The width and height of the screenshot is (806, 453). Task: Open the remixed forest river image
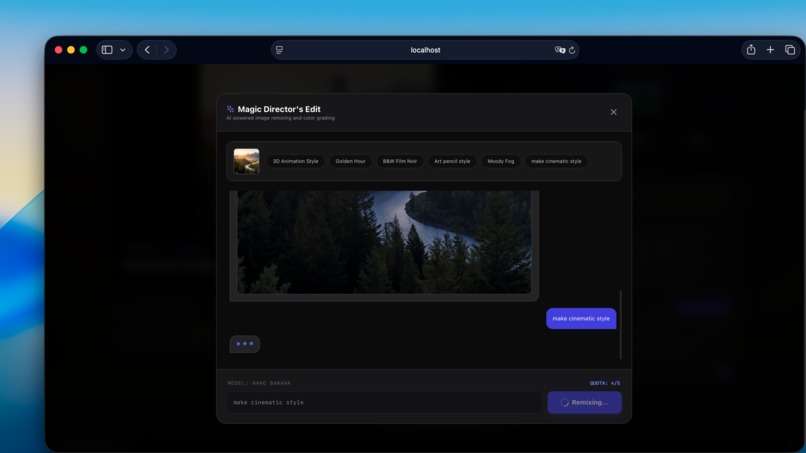[x=384, y=242]
